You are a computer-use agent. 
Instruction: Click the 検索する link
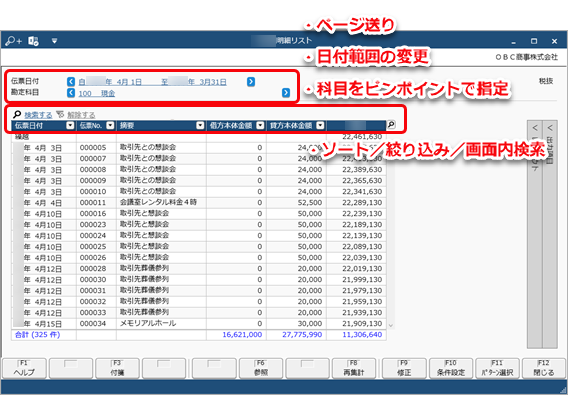coord(38,115)
